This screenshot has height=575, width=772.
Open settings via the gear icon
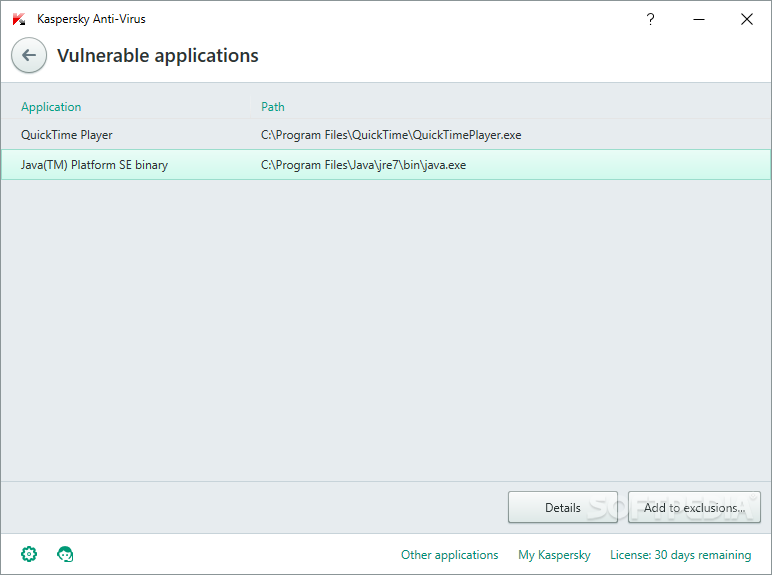[29, 554]
